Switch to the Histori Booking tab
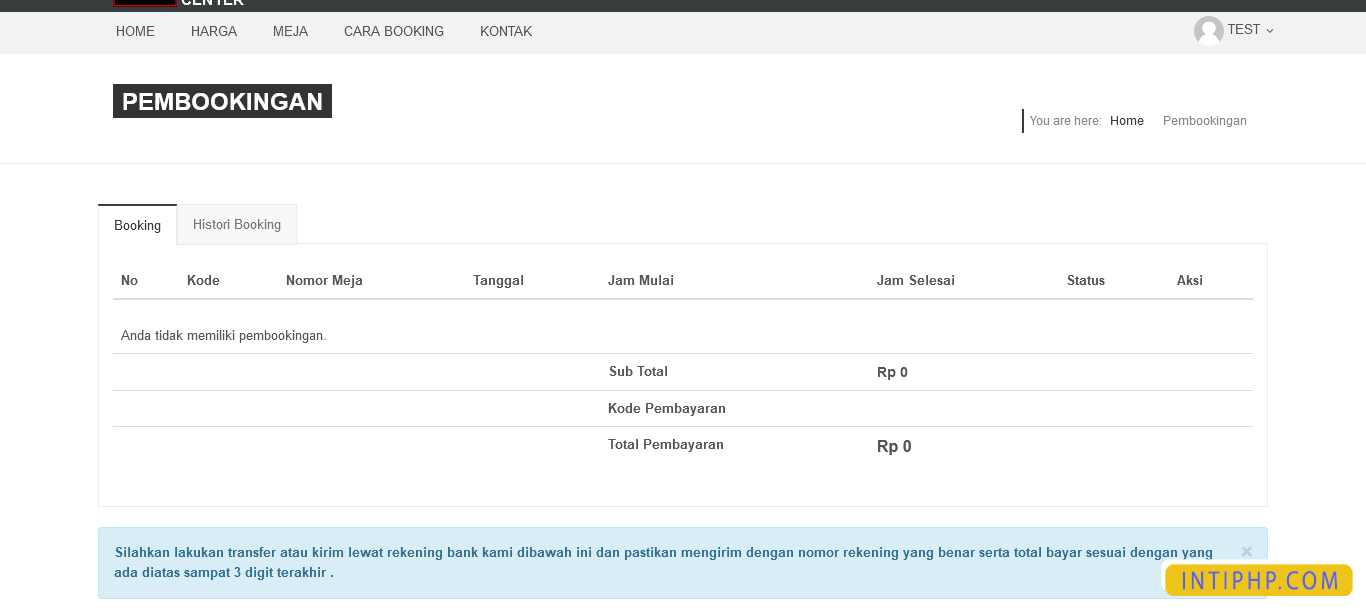This screenshot has width=1366, height=615. point(236,224)
